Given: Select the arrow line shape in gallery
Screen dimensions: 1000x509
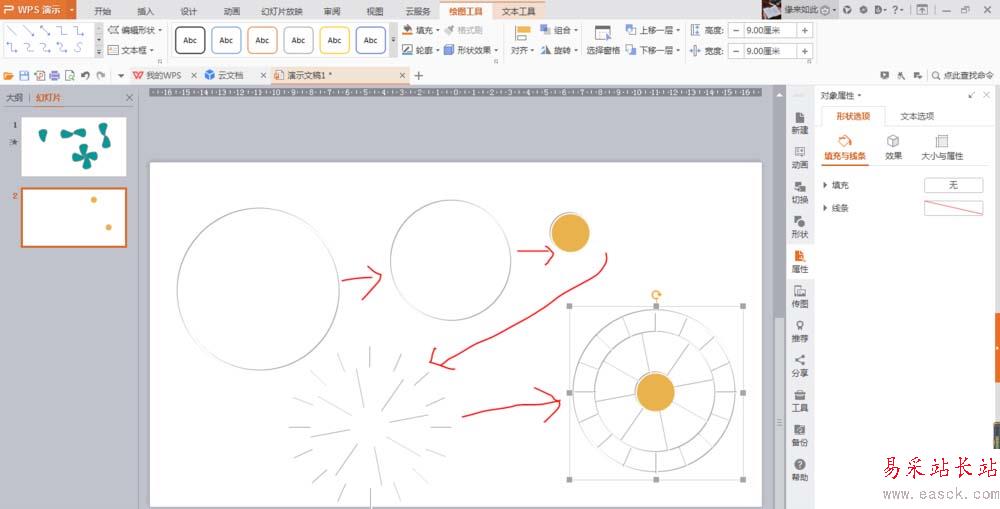Looking at the screenshot, I should pos(28,30).
